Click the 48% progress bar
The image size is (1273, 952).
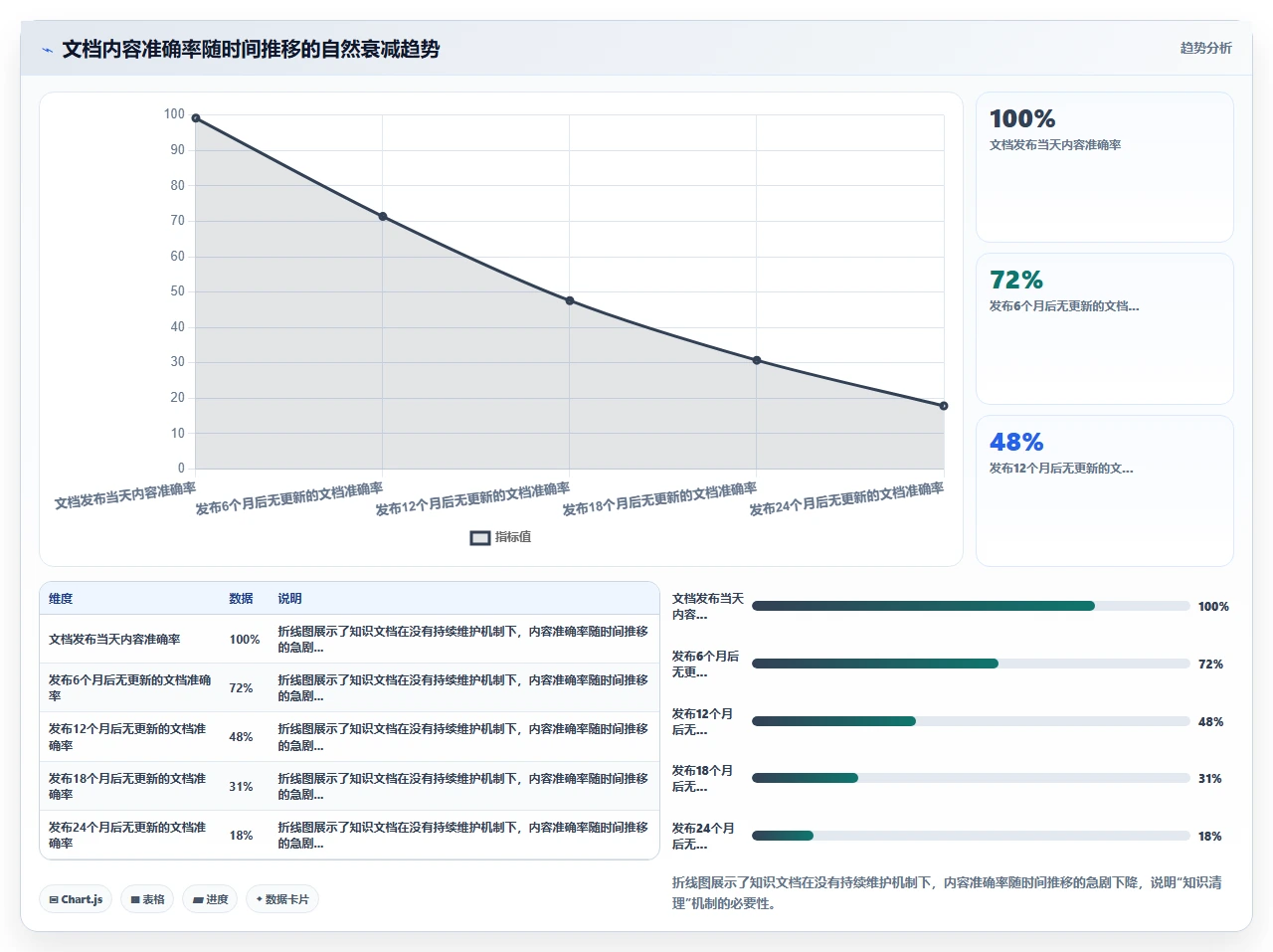tap(971, 721)
